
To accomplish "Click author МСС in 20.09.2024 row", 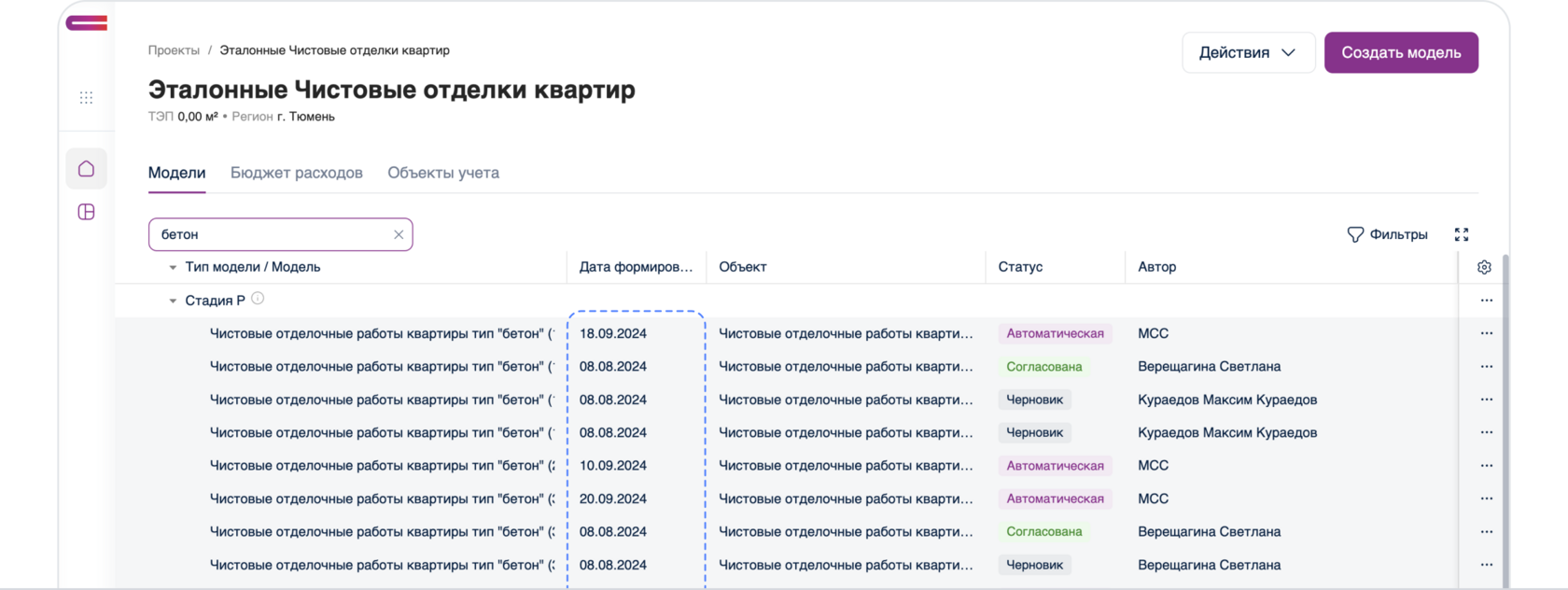I will pos(1153,499).
